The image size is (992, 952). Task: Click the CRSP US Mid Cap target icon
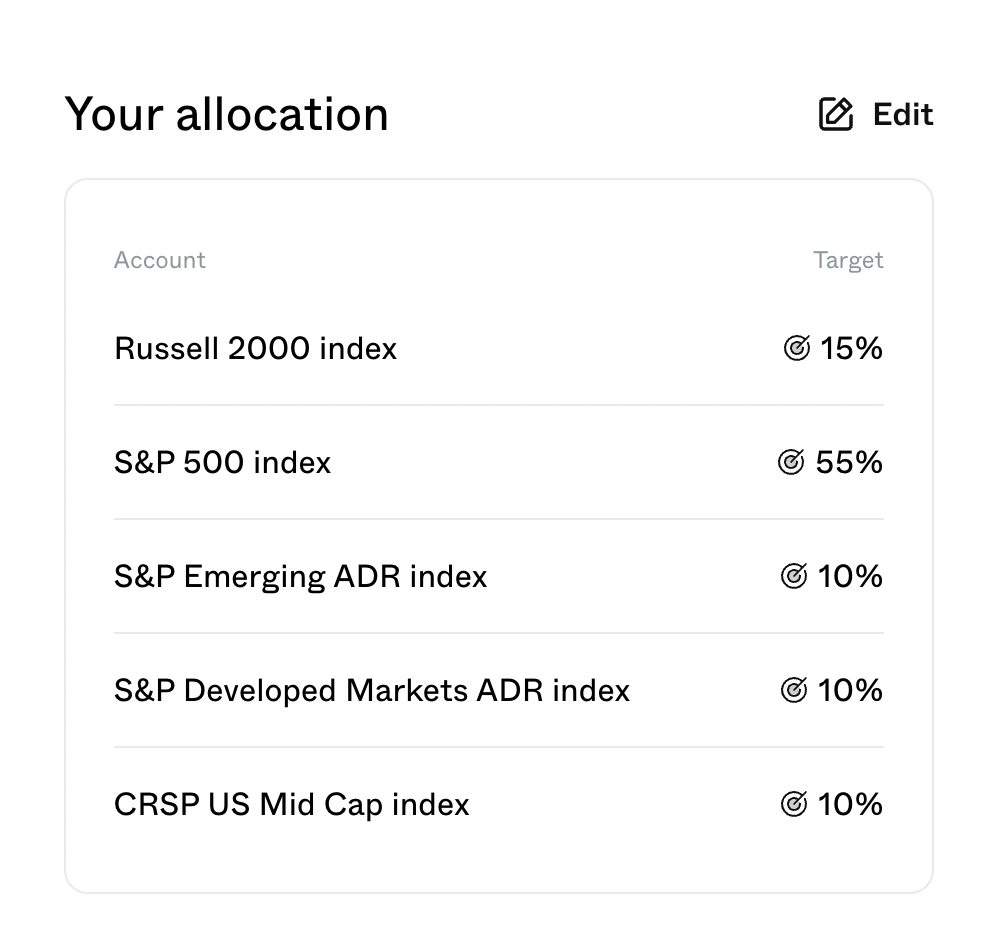click(x=793, y=804)
